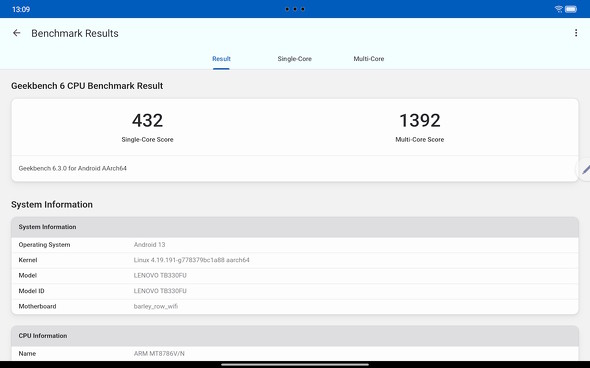Tap the Operating System row label
This screenshot has height=368, width=590.
pos(44,245)
